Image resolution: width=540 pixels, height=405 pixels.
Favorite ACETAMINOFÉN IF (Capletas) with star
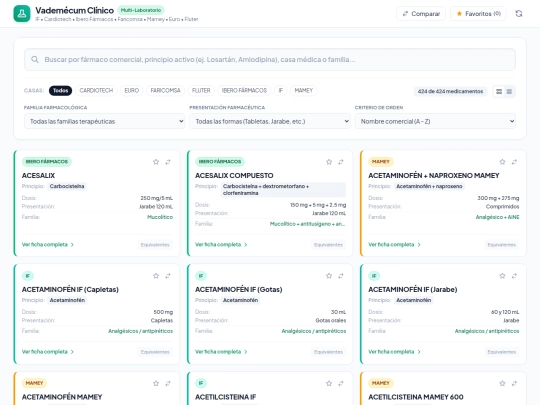[156, 276]
